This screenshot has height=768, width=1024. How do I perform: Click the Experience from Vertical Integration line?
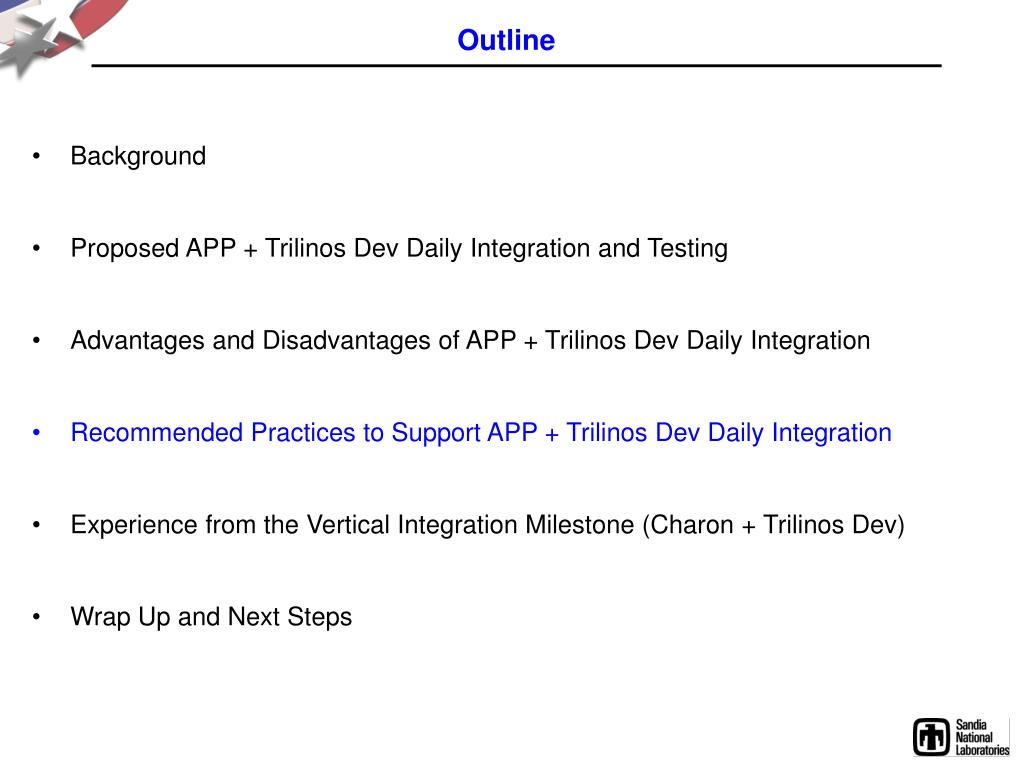pos(488,525)
